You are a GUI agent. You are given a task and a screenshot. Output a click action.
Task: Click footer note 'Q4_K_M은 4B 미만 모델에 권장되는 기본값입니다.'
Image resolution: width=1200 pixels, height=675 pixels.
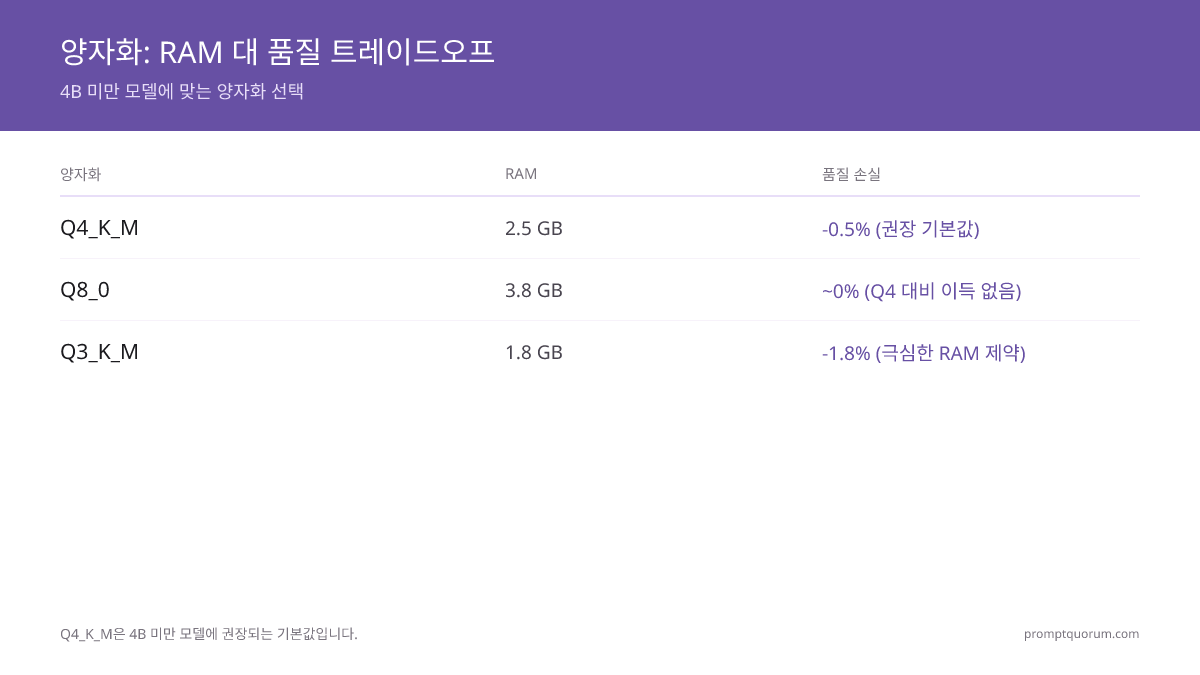pyautogui.click(x=209, y=634)
